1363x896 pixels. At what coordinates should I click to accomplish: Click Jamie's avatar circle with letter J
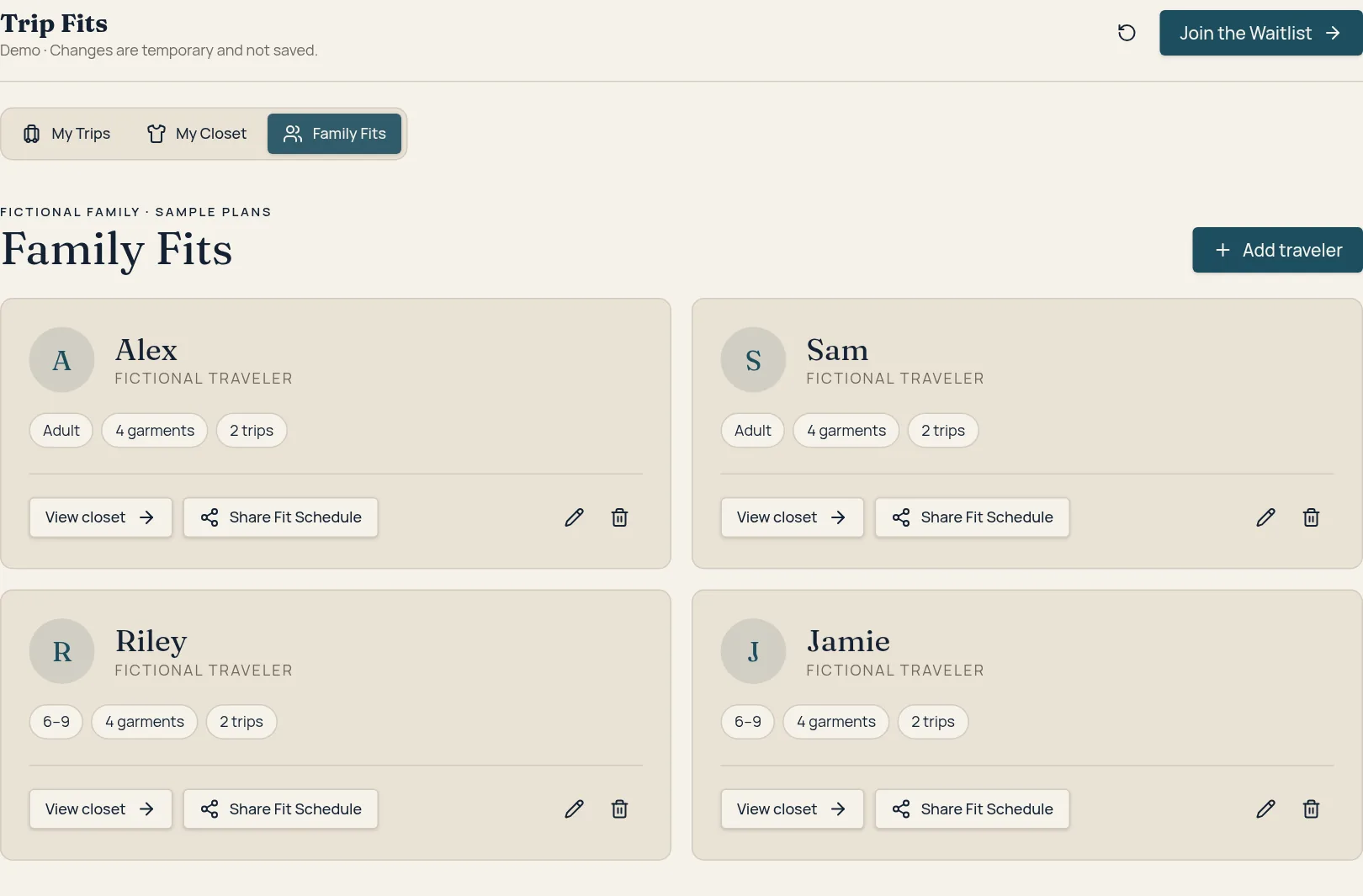pos(753,651)
